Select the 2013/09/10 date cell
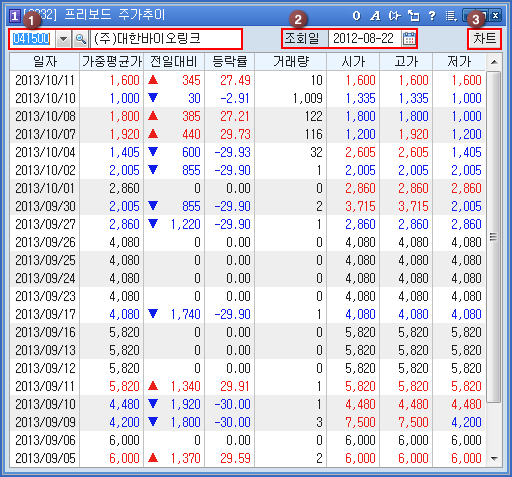 (x=45, y=404)
